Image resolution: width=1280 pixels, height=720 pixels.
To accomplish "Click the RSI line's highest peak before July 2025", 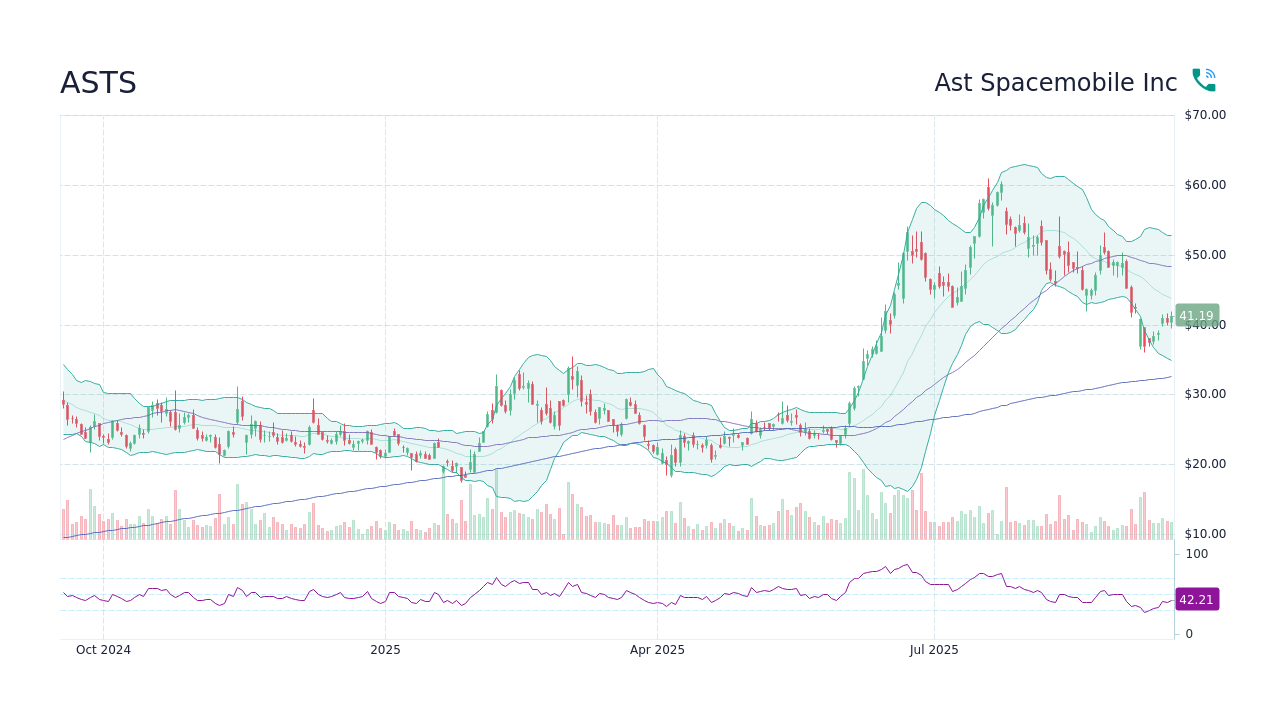I will click(x=906, y=565).
